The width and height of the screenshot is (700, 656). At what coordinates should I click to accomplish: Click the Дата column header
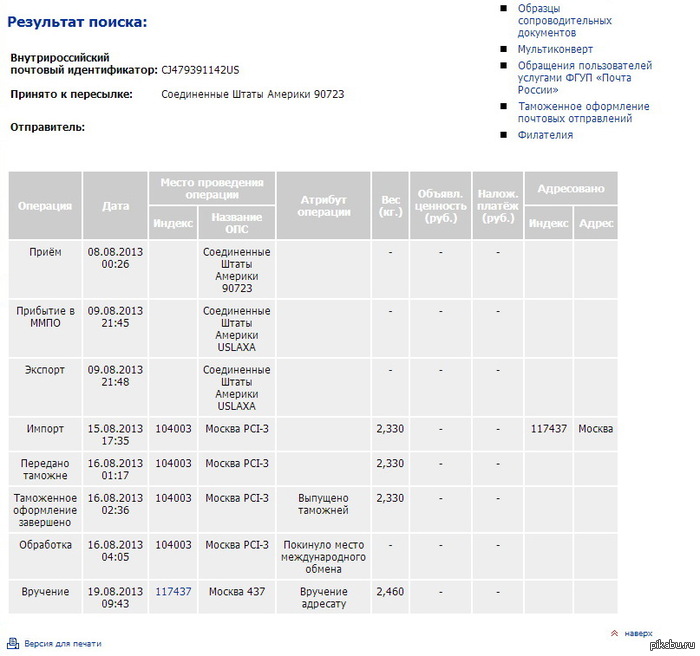pos(116,205)
